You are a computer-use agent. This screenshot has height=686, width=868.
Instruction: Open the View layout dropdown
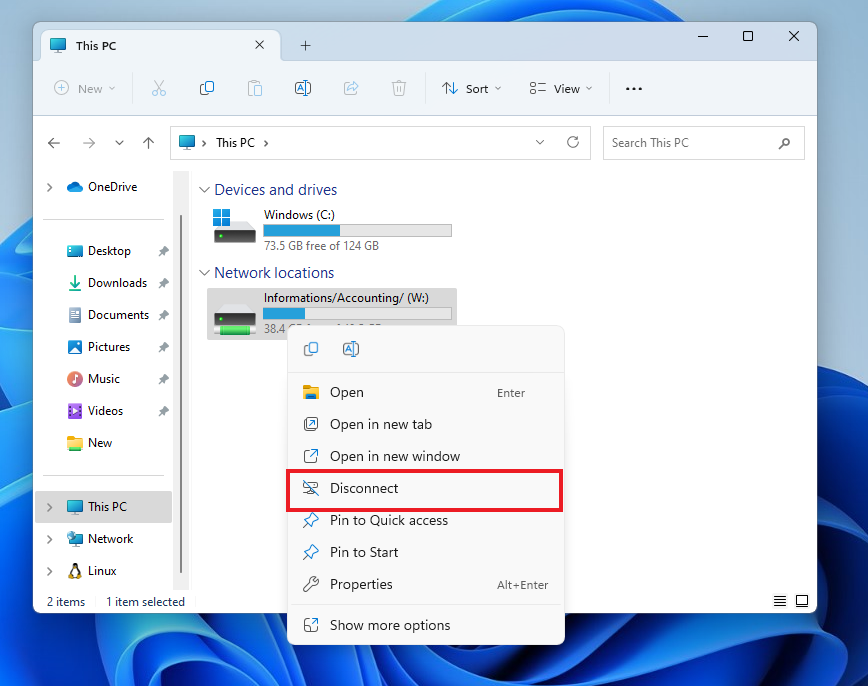click(x=560, y=88)
